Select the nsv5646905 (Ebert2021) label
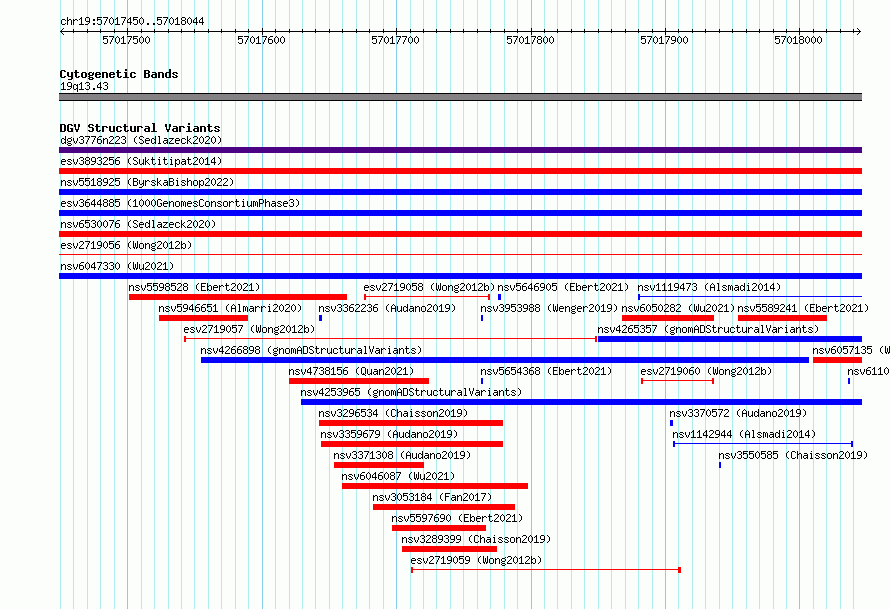Screen dimensions: 890x609 point(563,287)
